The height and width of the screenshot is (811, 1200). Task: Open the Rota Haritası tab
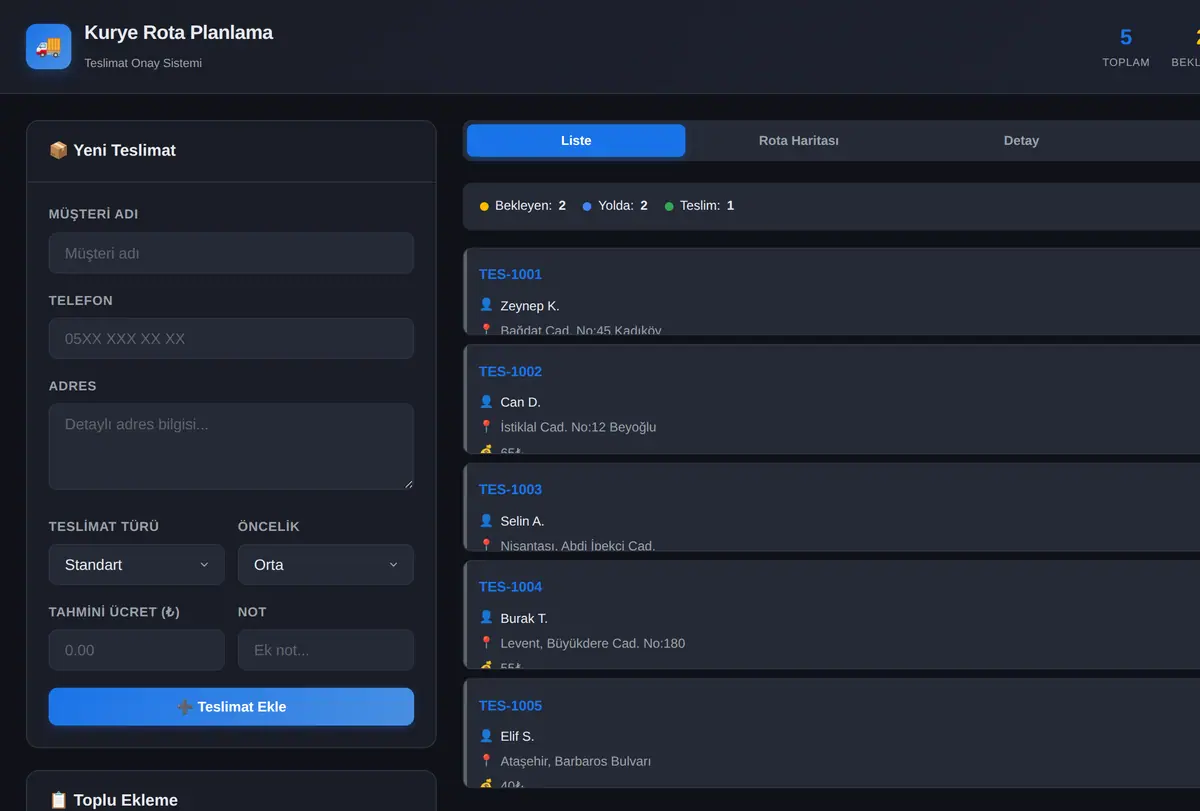coord(799,141)
